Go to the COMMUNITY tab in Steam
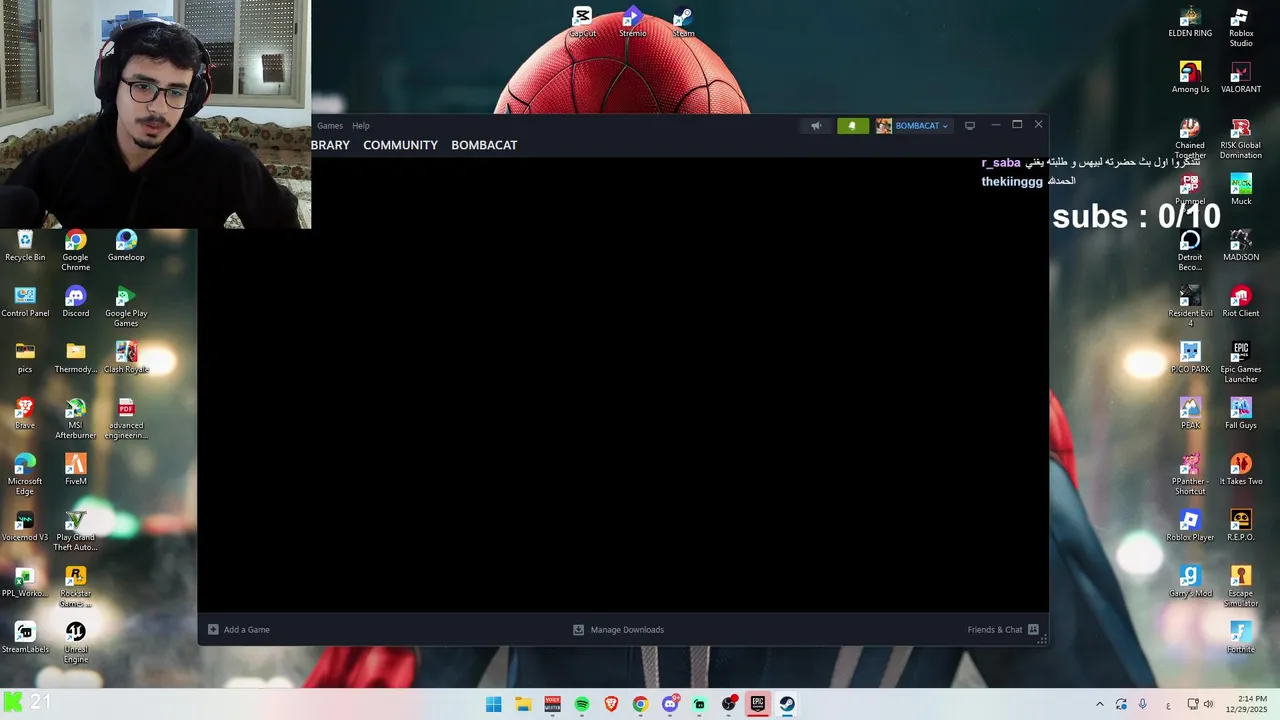 point(400,145)
